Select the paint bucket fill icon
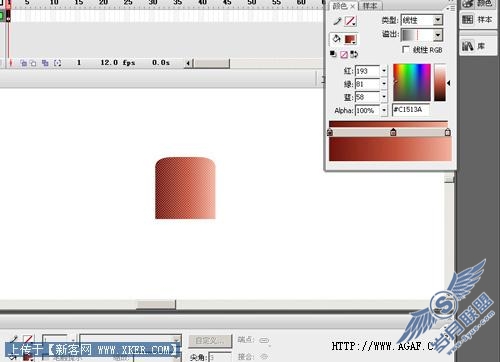The image size is (500, 362). tap(337, 39)
